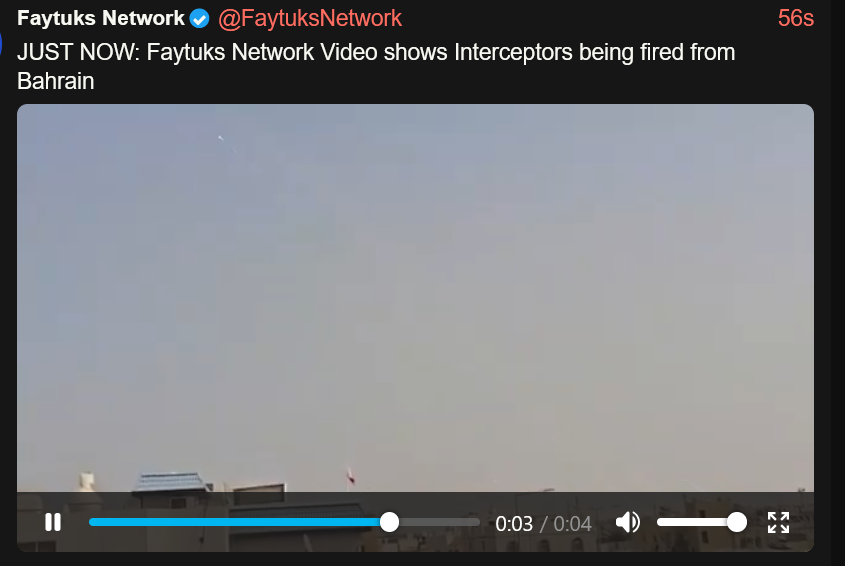Screen dimensions: 845x566
Task: Seek to the start of the blue progress bar
Action: [x=93, y=522]
